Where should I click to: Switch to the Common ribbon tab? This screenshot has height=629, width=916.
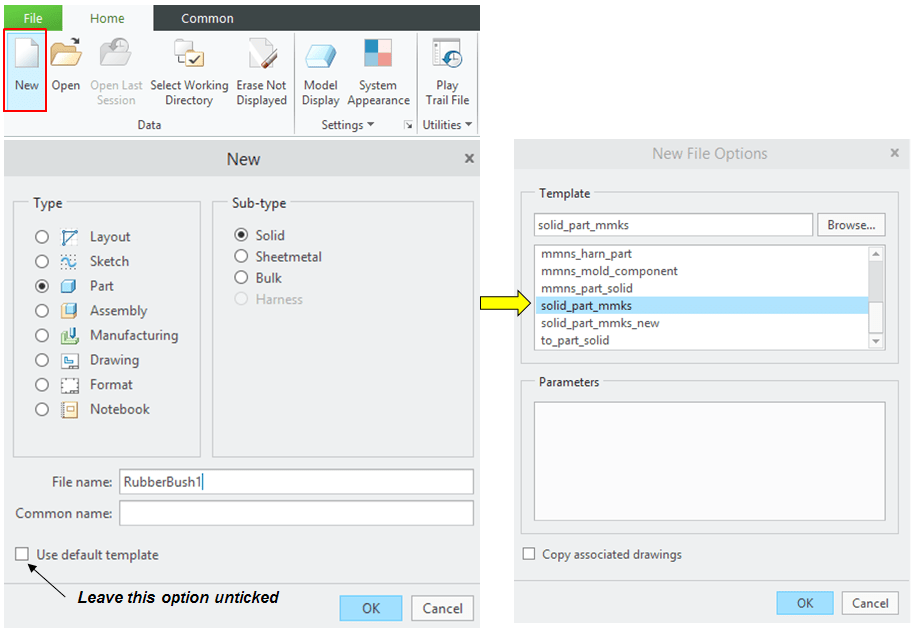point(207,18)
